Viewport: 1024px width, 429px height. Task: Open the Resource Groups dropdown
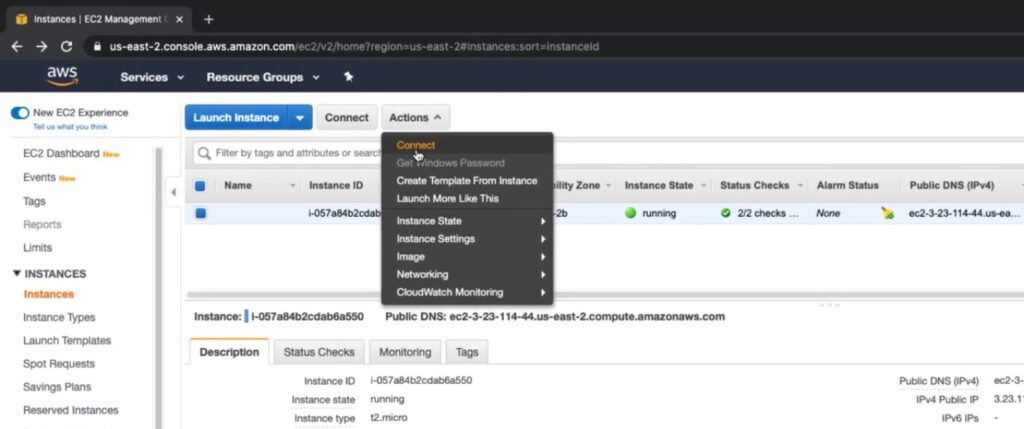[263, 77]
